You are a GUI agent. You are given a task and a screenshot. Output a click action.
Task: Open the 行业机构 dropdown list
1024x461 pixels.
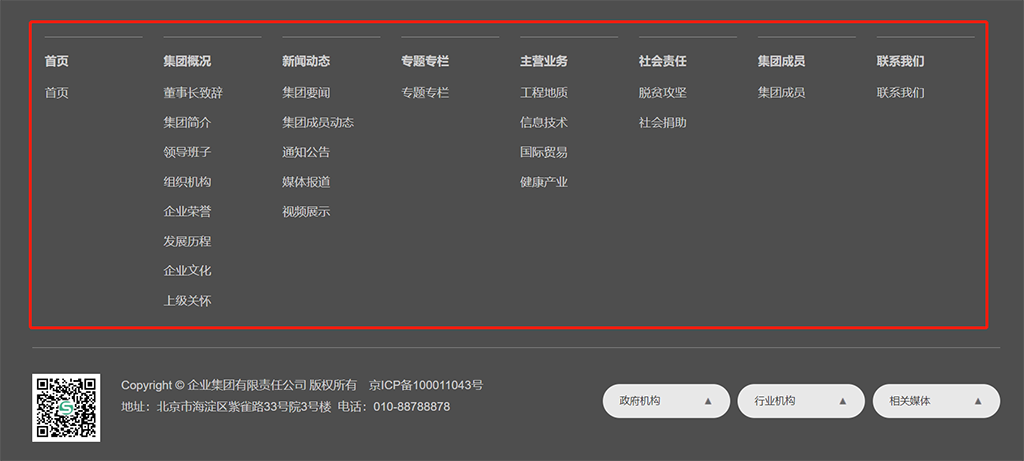(800, 401)
